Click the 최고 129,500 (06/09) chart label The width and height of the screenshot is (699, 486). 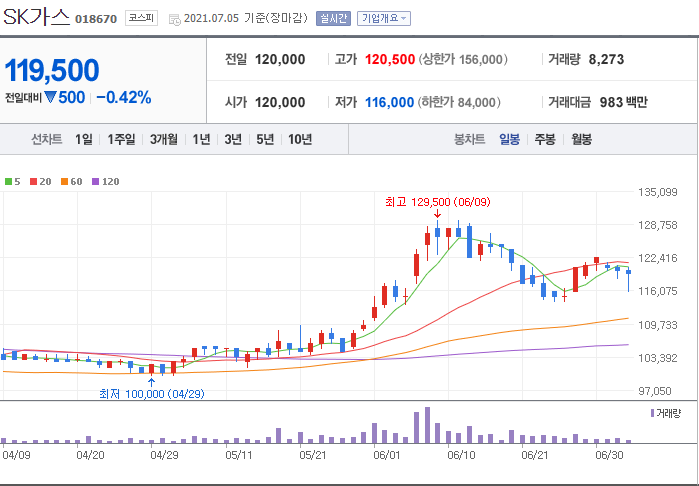click(x=438, y=202)
